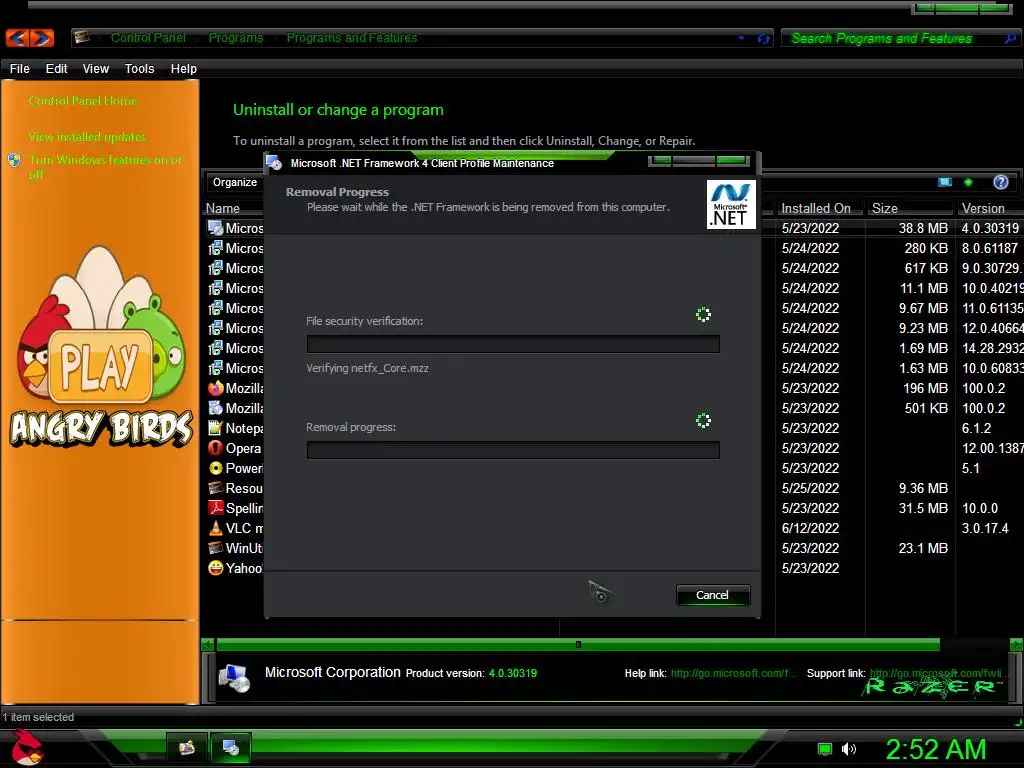Click the shield icon beside Windows features

tap(14, 160)
